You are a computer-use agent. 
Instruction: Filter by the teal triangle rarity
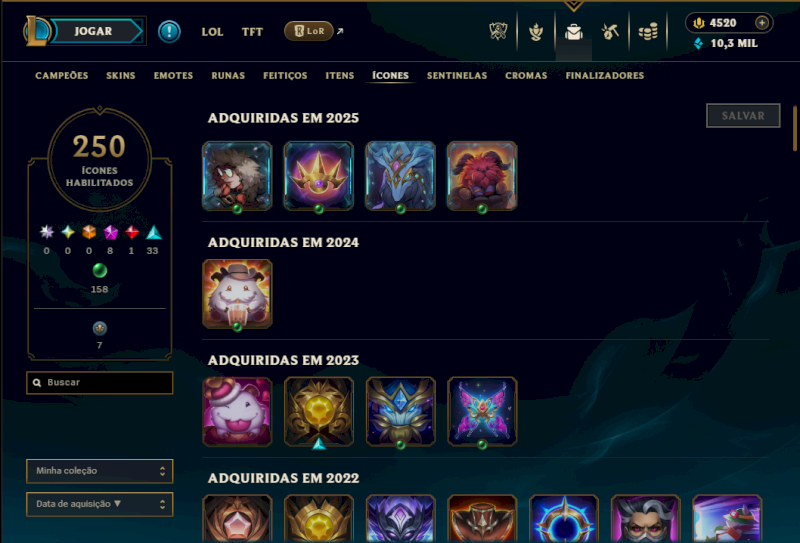154,233
